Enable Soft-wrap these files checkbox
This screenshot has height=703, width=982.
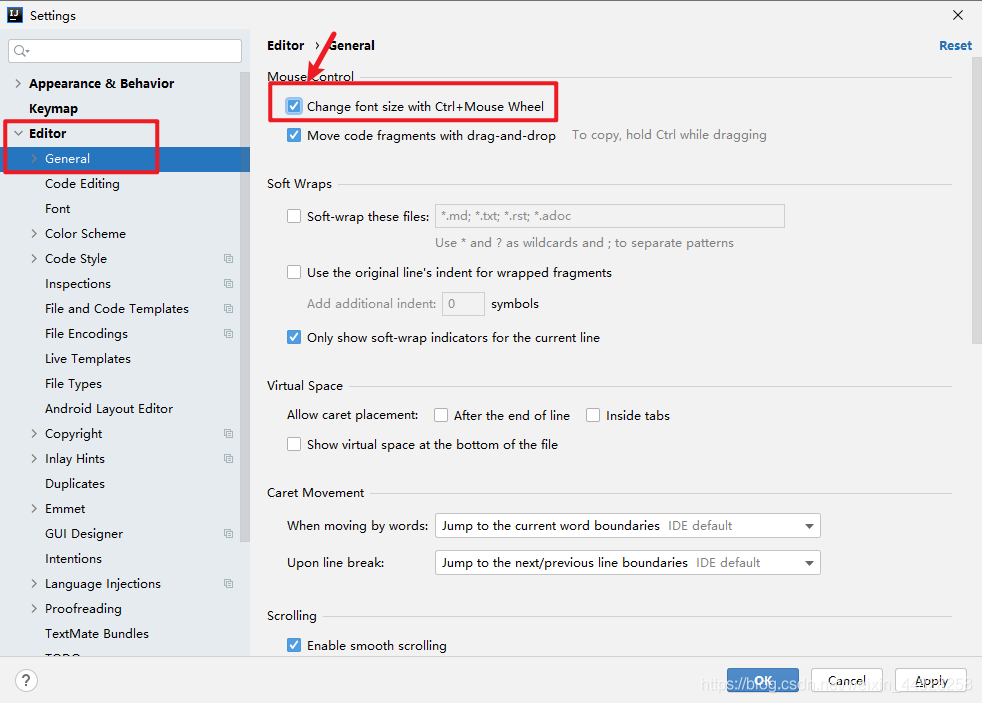pyautogui.click(x=294, y=216)
